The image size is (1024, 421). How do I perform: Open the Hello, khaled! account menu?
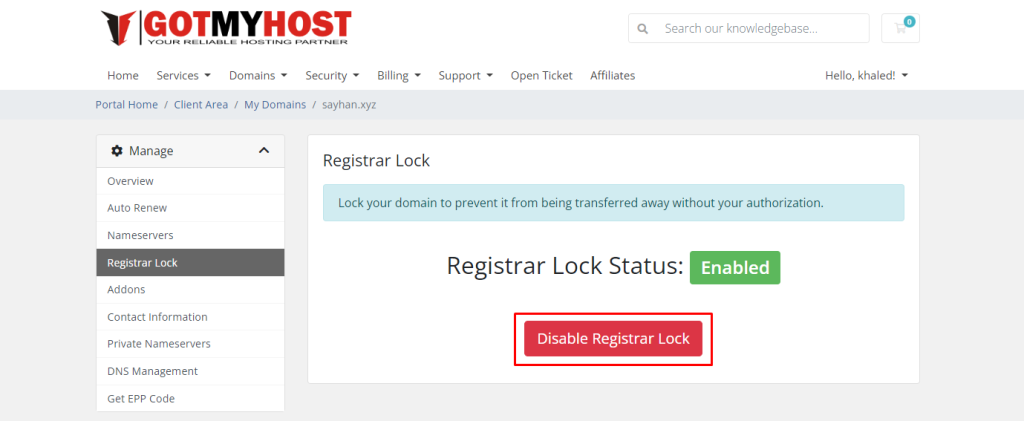pyautogui.click(x=866, y=75)
